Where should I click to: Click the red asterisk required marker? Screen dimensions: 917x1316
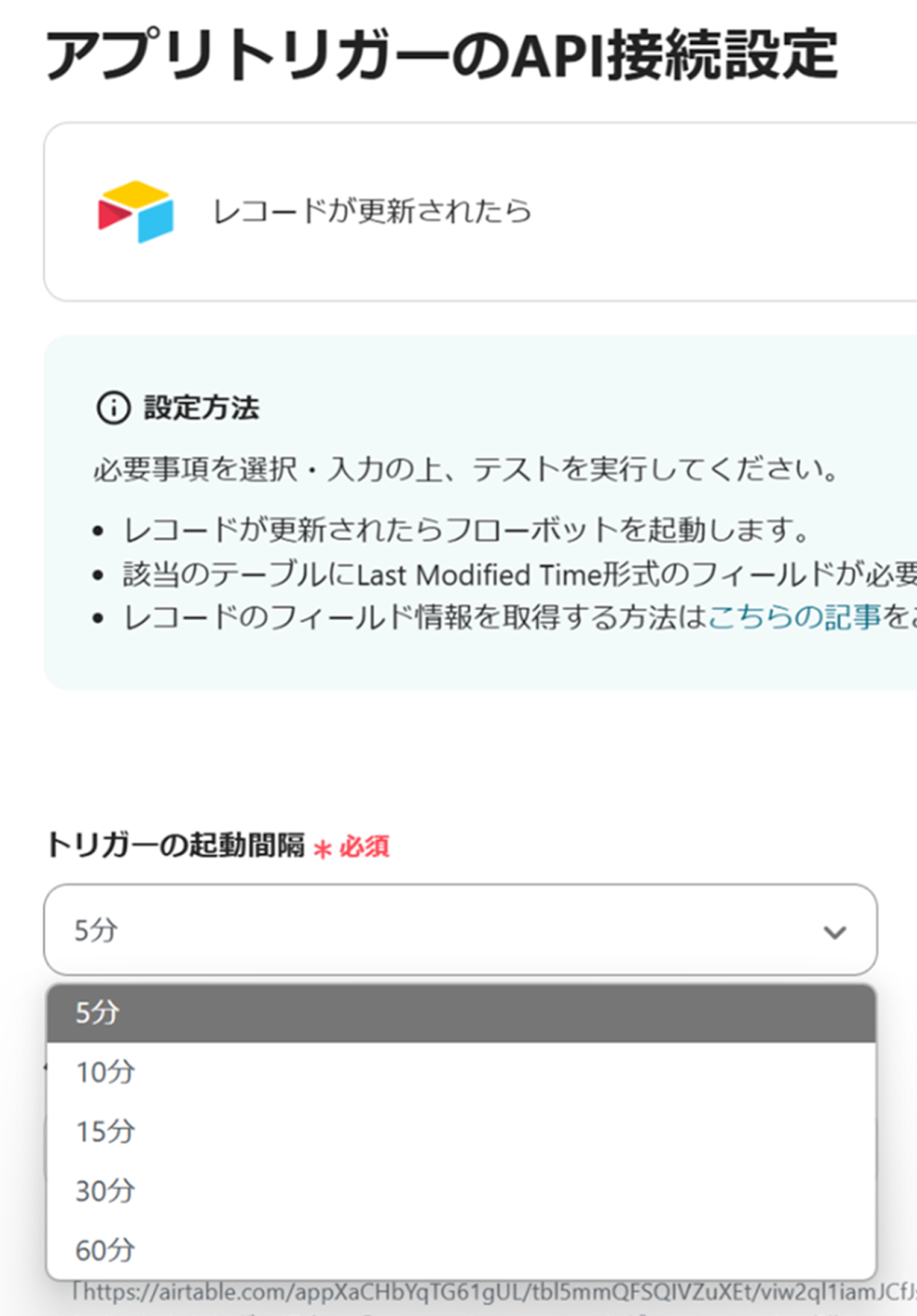[x=322, y=848]
